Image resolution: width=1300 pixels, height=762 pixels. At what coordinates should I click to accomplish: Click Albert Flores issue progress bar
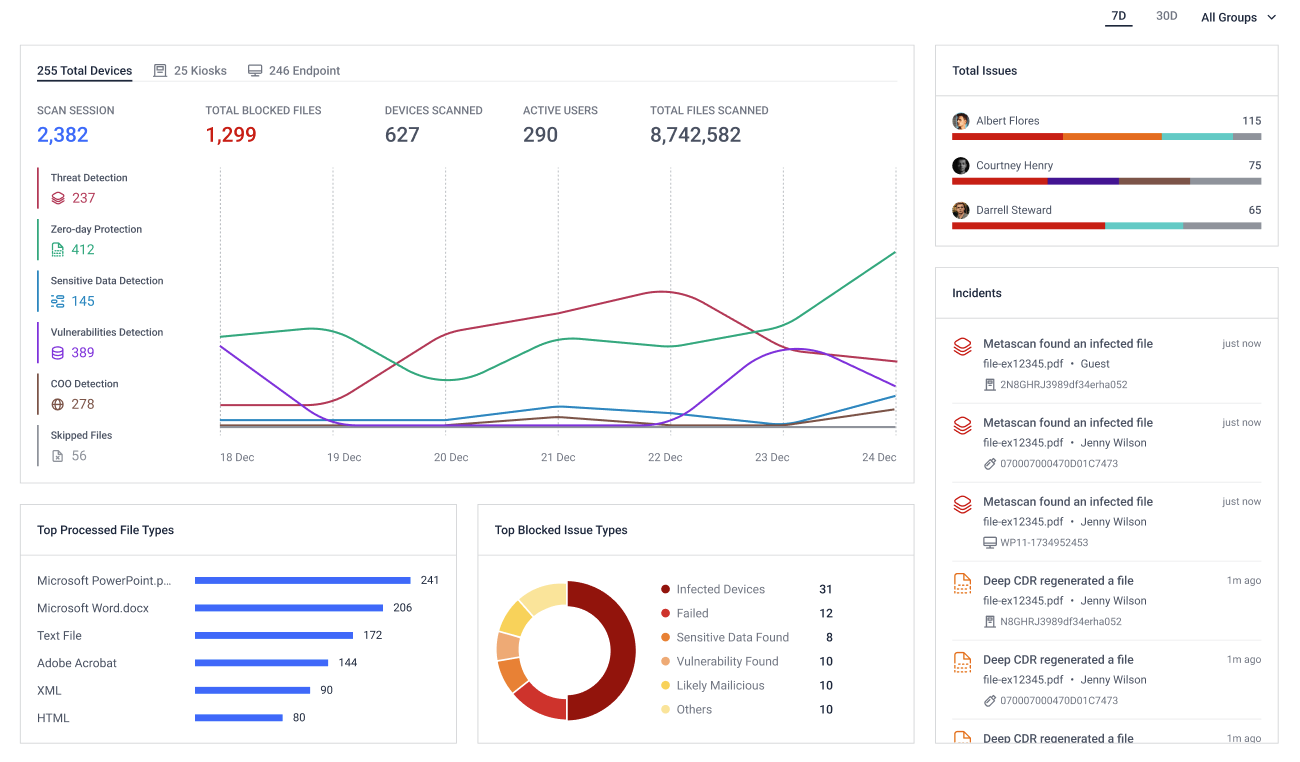(x=1107, y=137)
